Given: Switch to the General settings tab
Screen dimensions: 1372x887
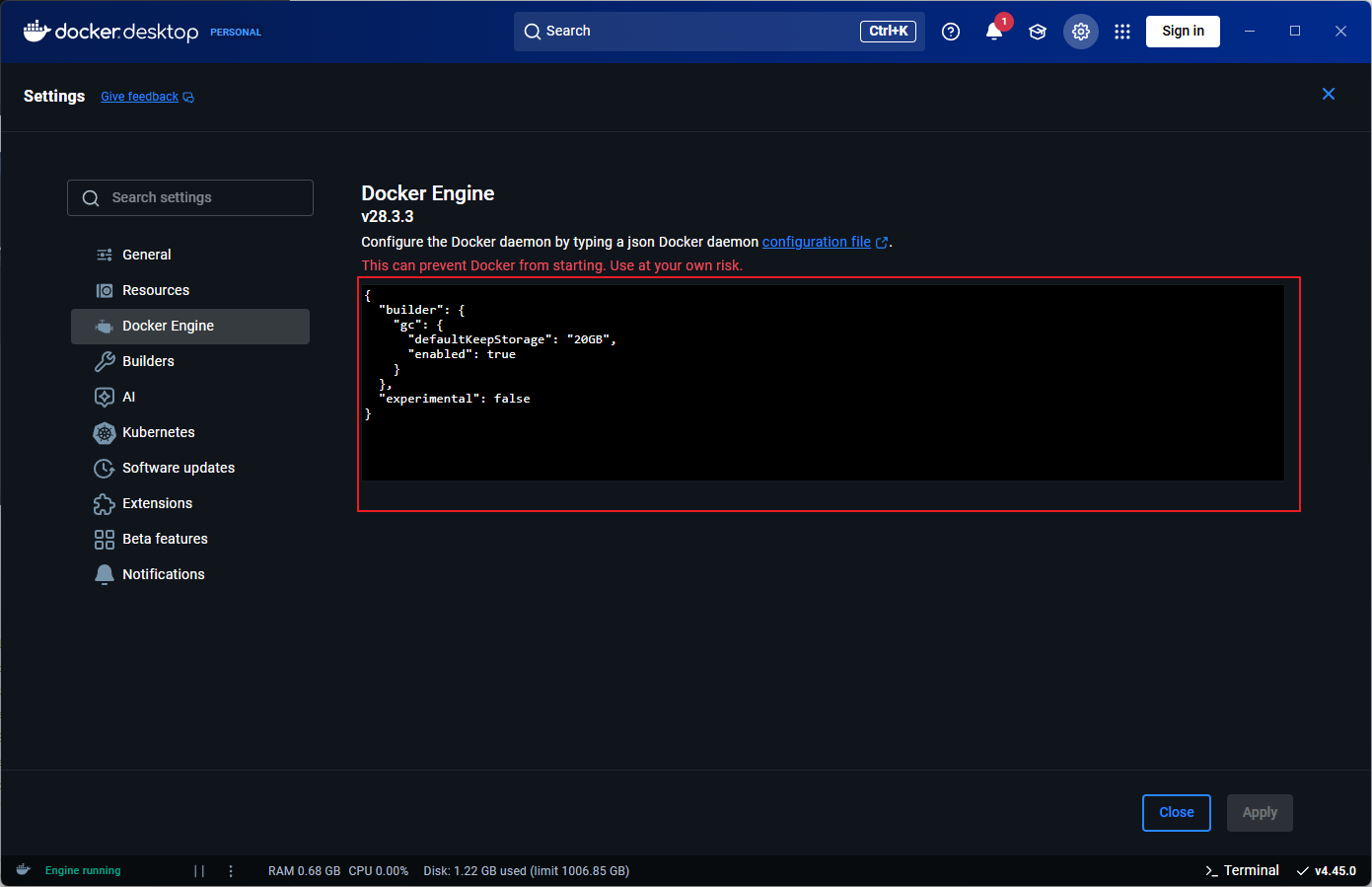Looking at the screenshot, I should tap(144, 255).
